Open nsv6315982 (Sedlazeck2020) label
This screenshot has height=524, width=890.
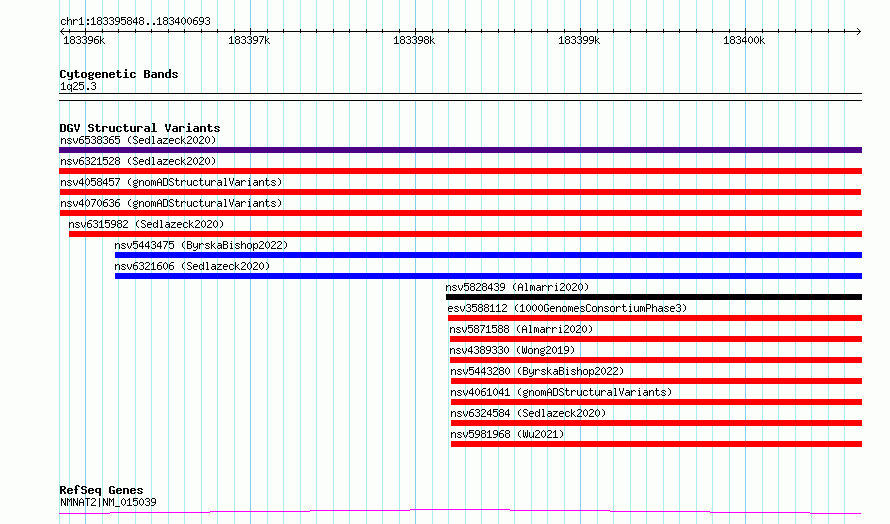[146, 224]
